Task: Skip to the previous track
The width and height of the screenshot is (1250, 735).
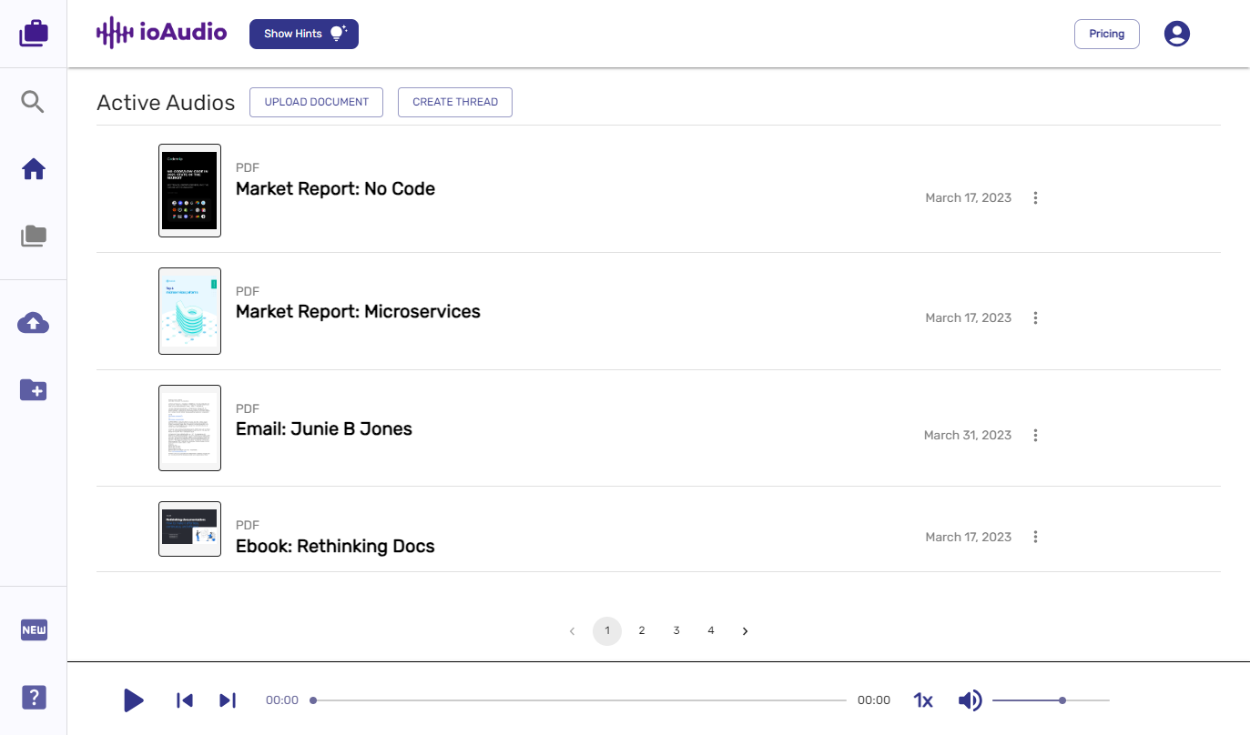Action: pos(184,700)
